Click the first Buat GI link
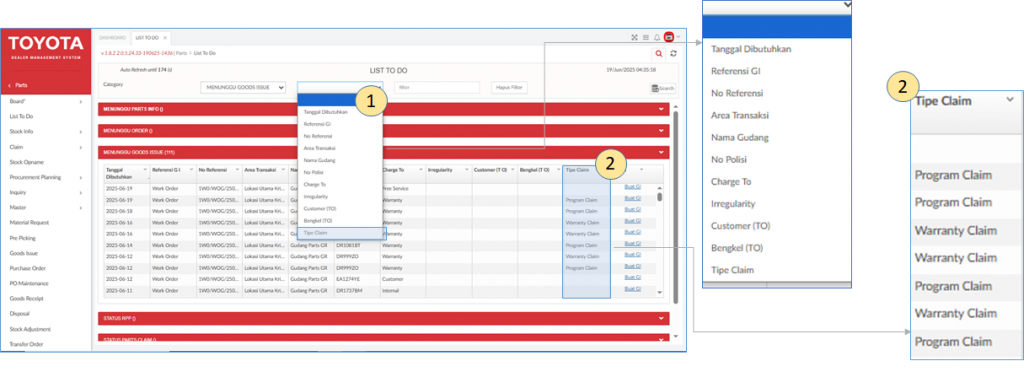Screen dimensions: 1024x388 (x=633, y=188)
